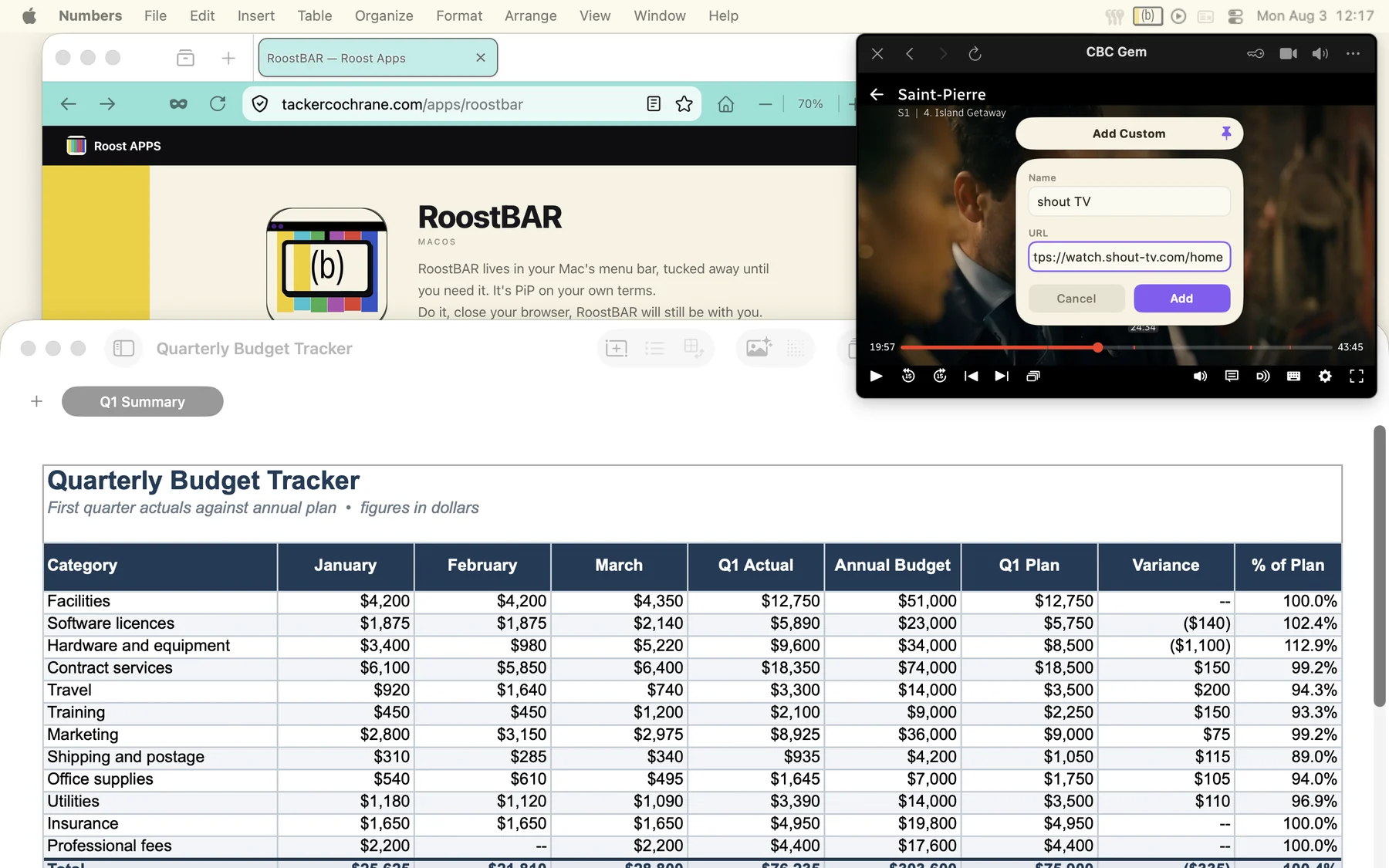
Task: Go back in the browser window
Action: coord(68,103)
